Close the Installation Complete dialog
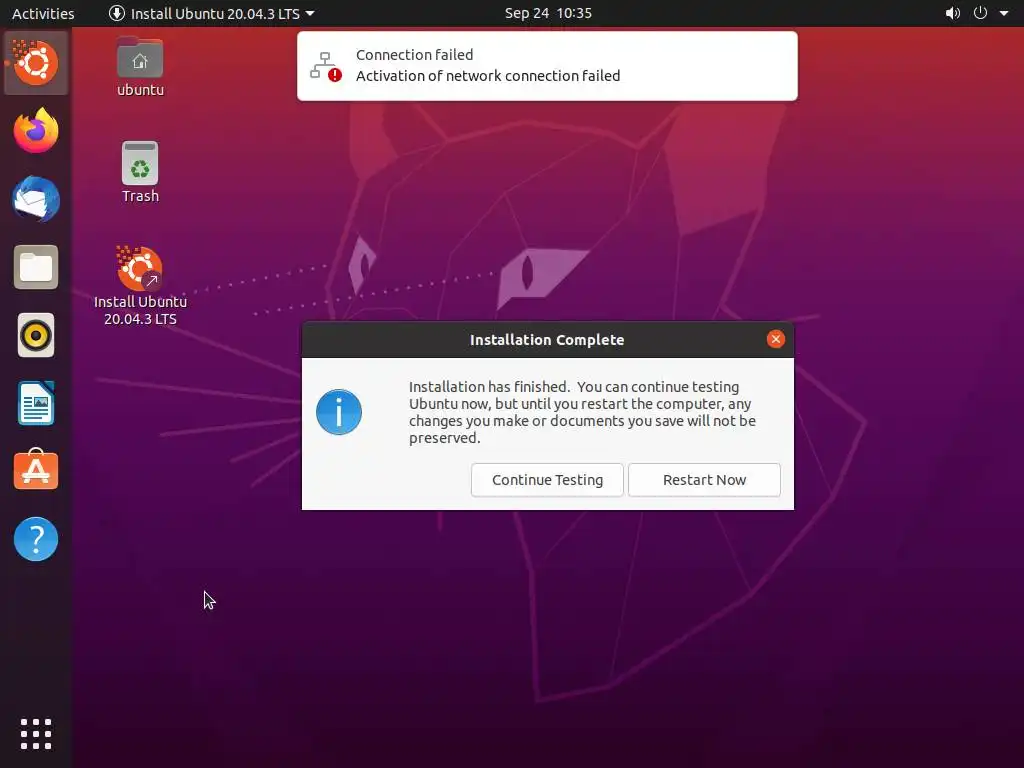The height and width of the screenshot is (768, 1024). (x=775, y=339)
